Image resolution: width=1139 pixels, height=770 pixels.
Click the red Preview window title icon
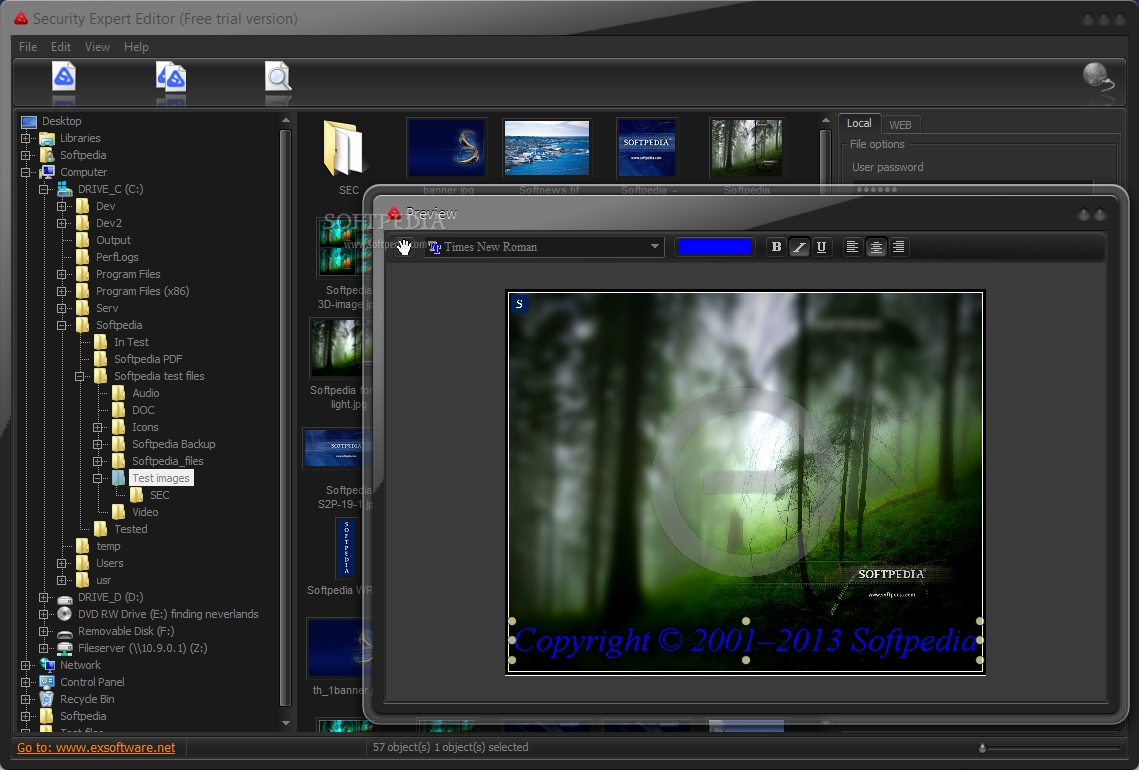click(394, 214)
